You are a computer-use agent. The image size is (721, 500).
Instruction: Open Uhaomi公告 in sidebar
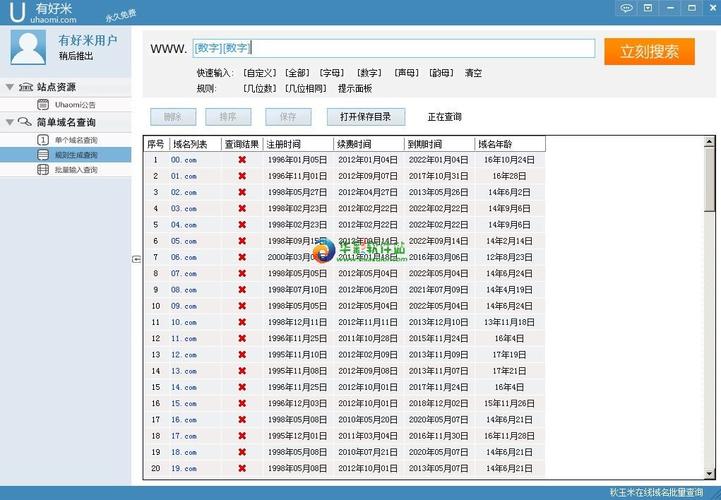(75, 105)
